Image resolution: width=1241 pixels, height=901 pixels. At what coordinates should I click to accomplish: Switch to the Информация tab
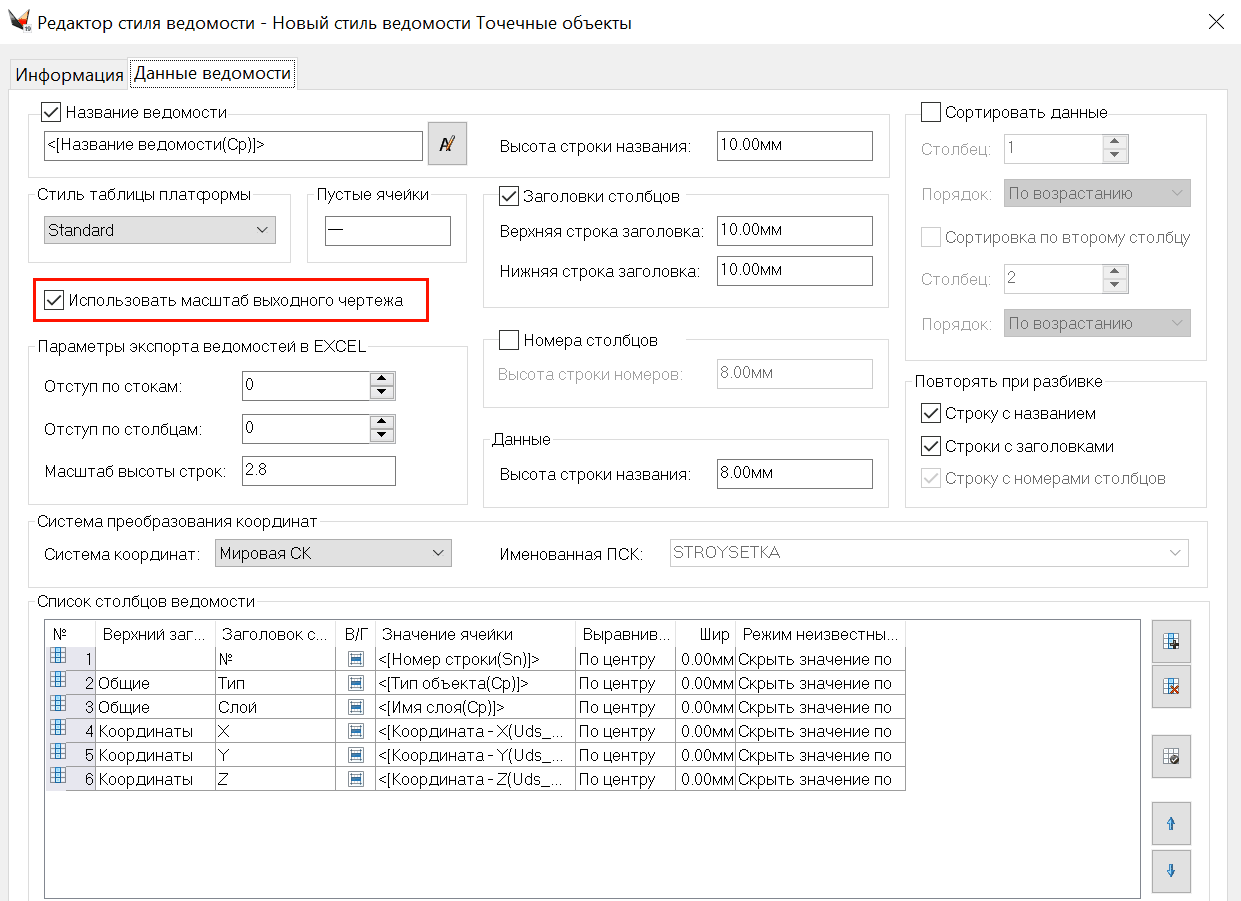click(x=69, y=75)
